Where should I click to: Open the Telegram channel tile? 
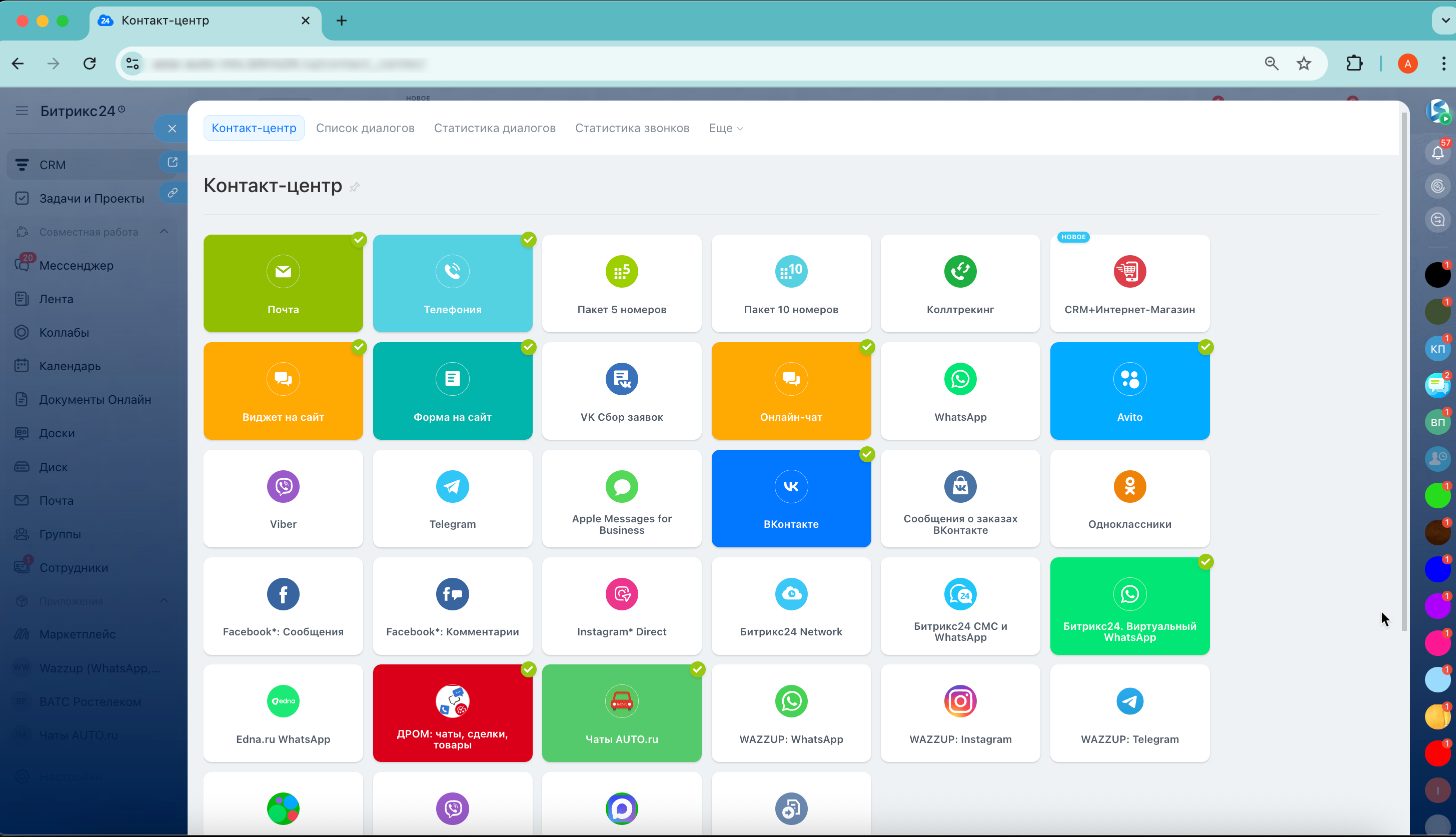(x=452, y=498)
